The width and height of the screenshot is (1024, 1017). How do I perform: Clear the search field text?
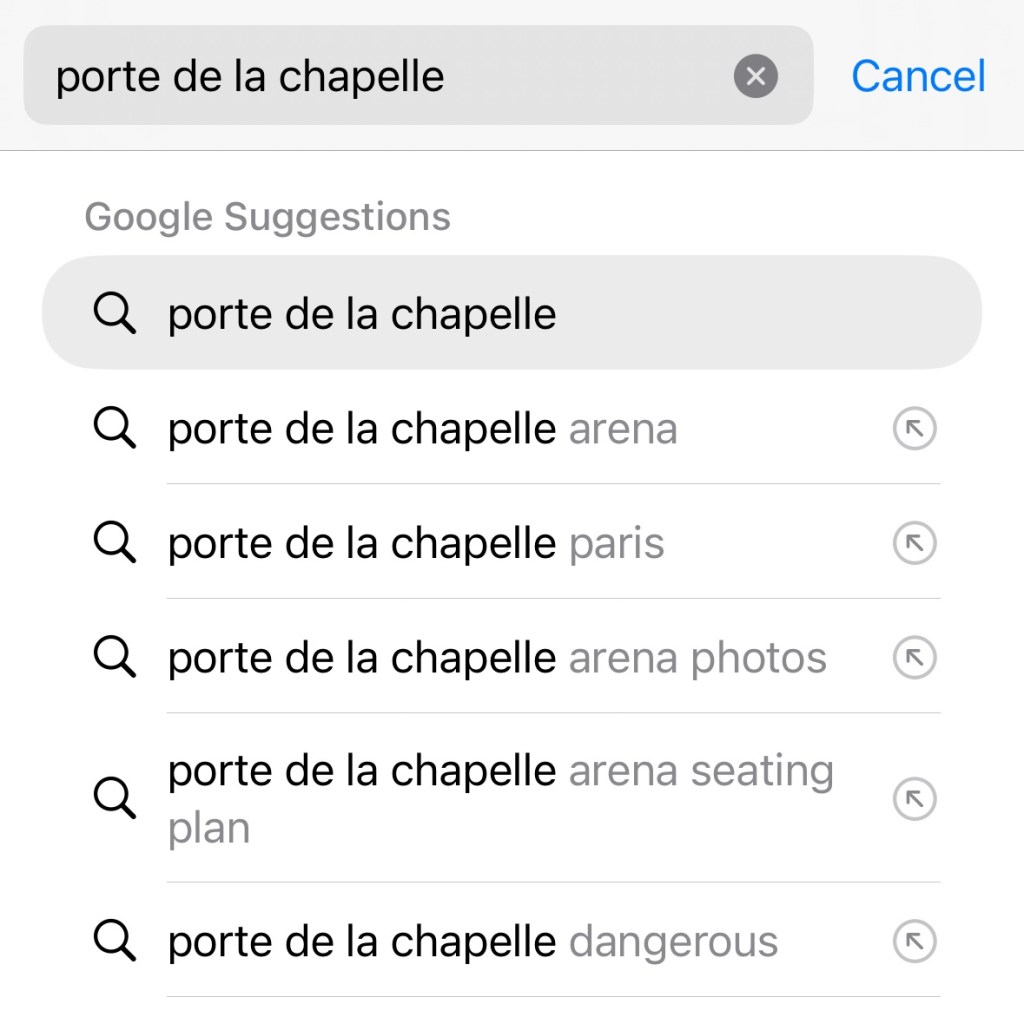(x=756, y=76)
